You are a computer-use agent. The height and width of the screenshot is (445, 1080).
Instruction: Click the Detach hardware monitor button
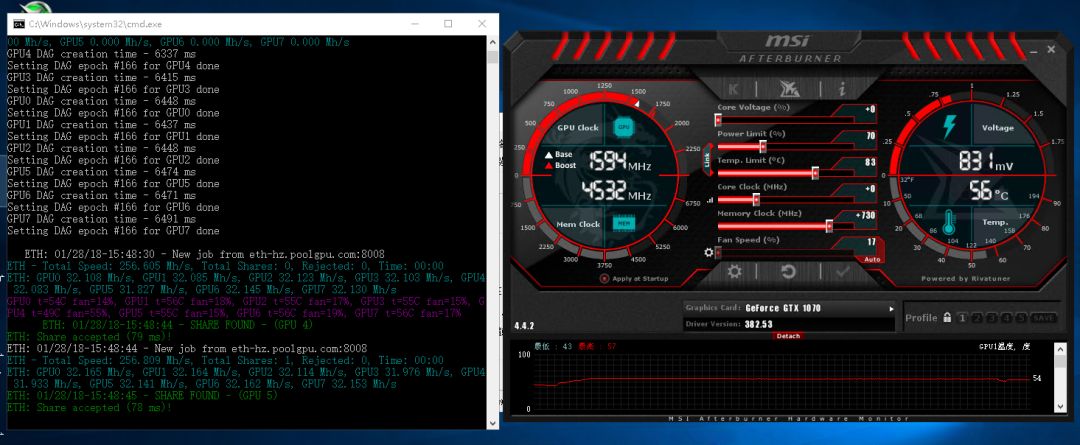coord(788,336)
